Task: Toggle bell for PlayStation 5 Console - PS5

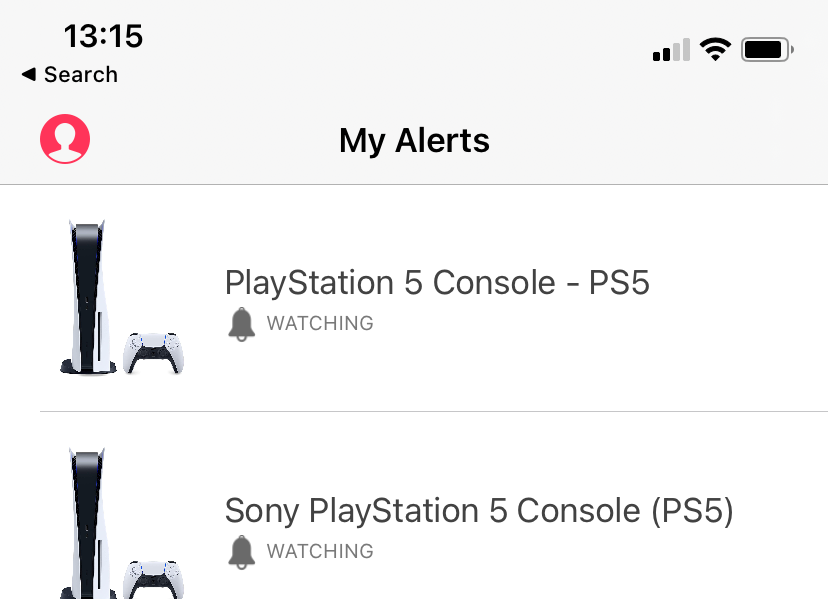Action: [241, 324]
